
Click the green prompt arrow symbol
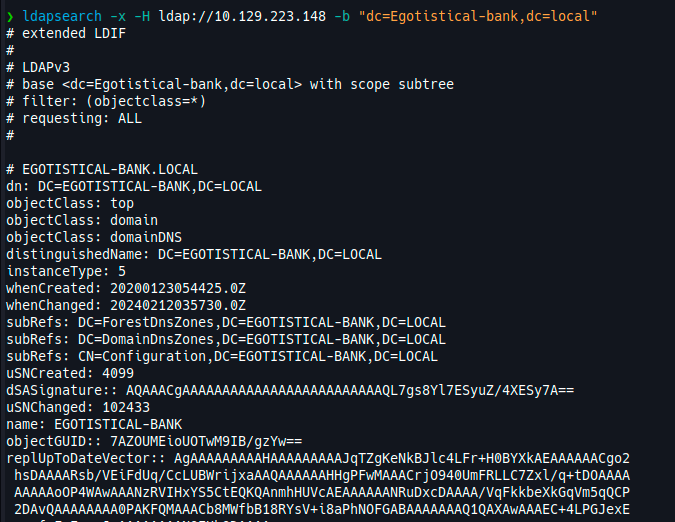(x=10, y=17)
